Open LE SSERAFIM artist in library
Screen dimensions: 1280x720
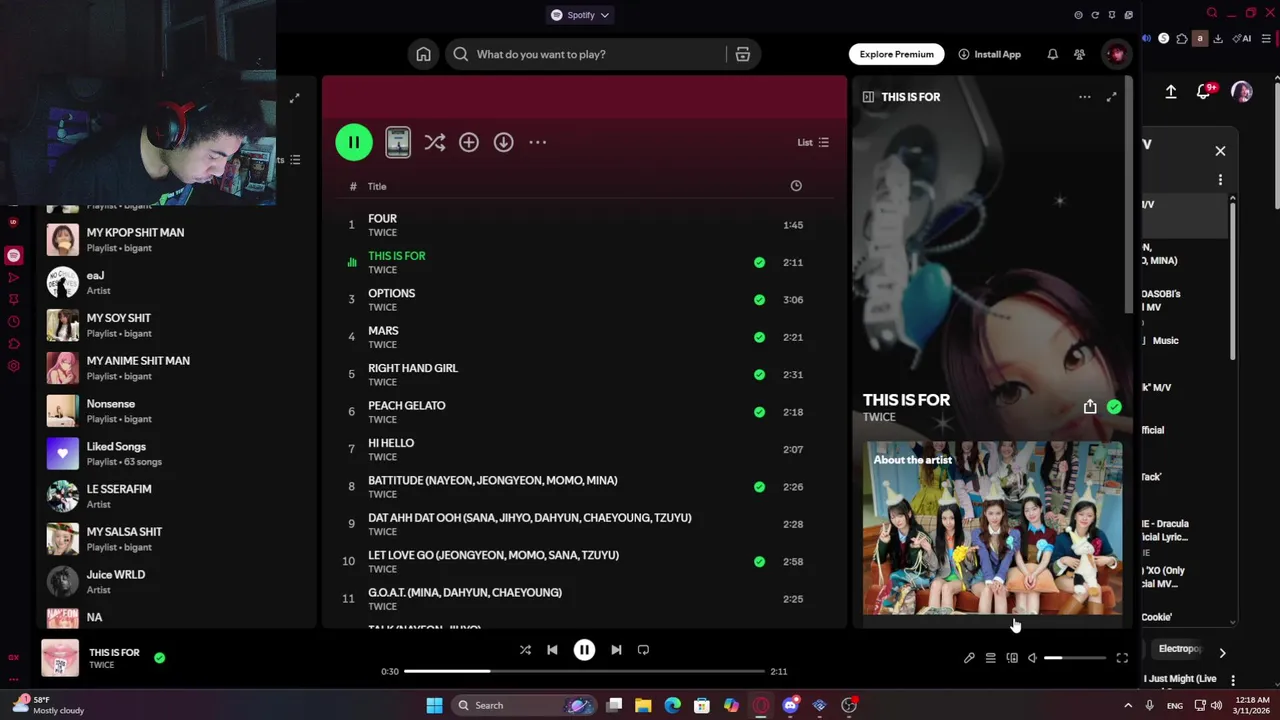(x=175, y=496)
